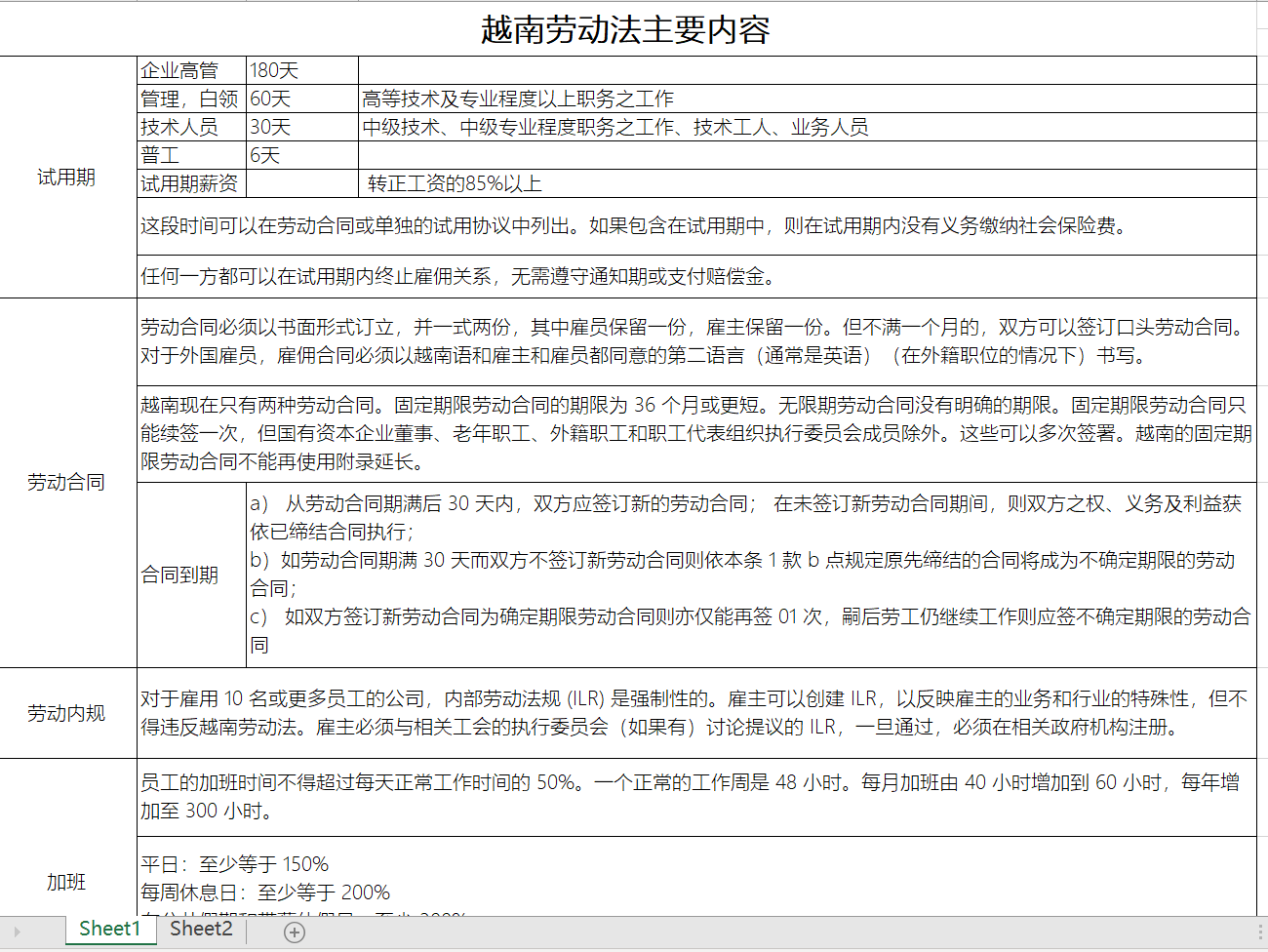1268x952 pixels.
Task: Select the 试用期薪资 cell
Action: point(192,183)
